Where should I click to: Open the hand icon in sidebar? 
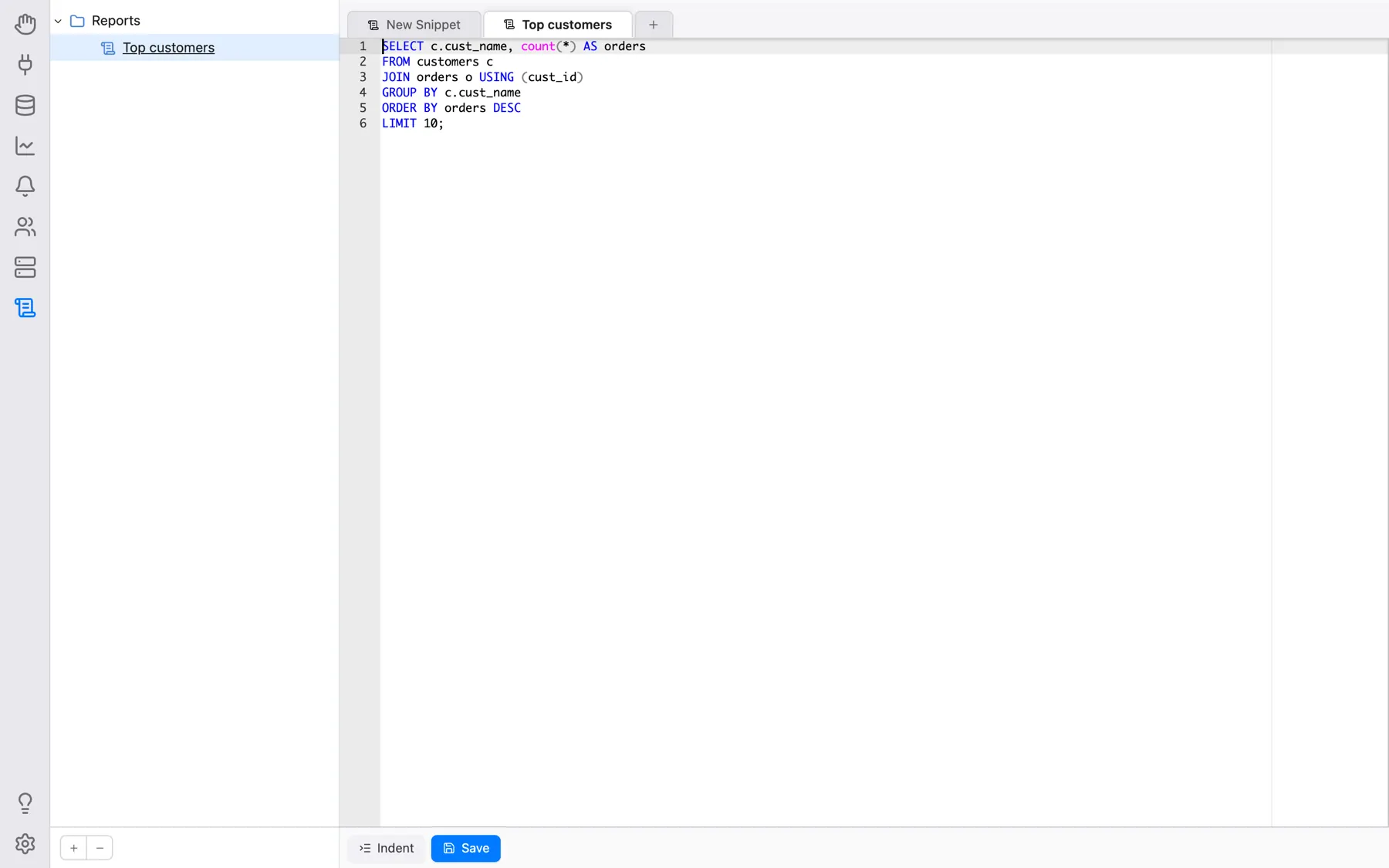(x=25, y=24)
